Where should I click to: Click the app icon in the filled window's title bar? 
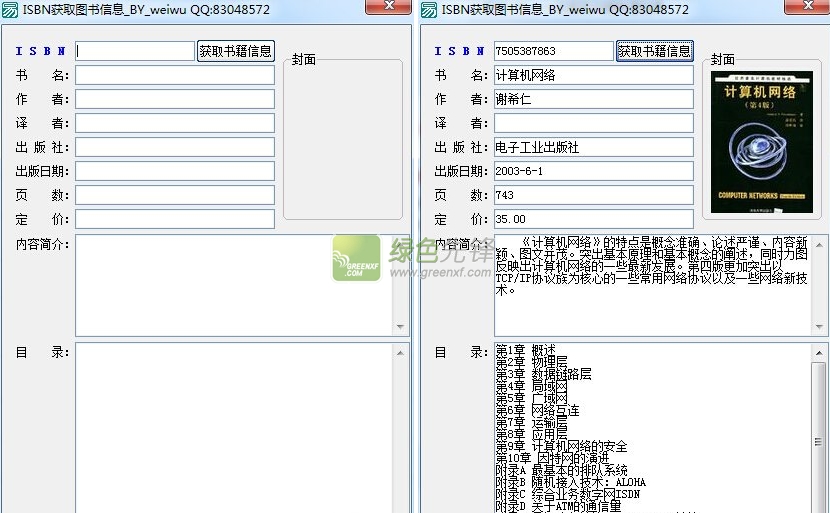(429, 9)
